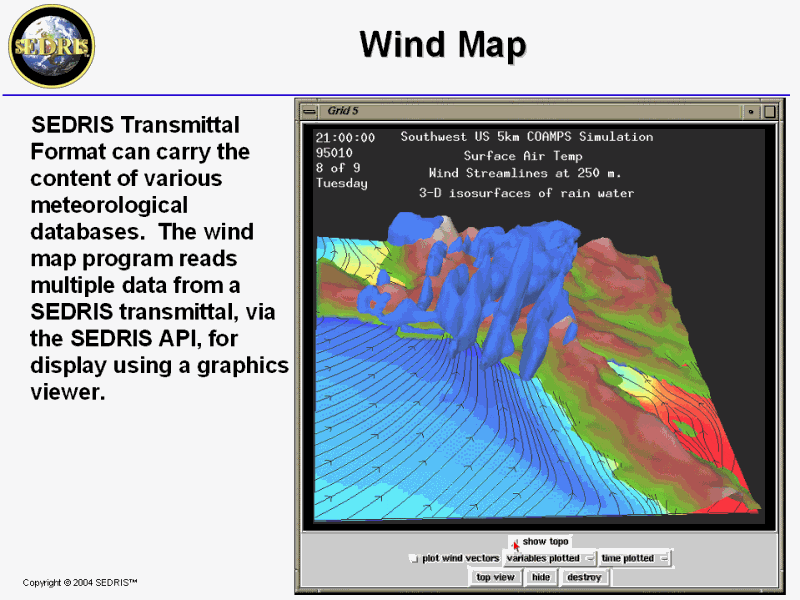Click the Southwest US 5km COAMPS Simulation heading

pyautogui.click(x=526, y=137)
